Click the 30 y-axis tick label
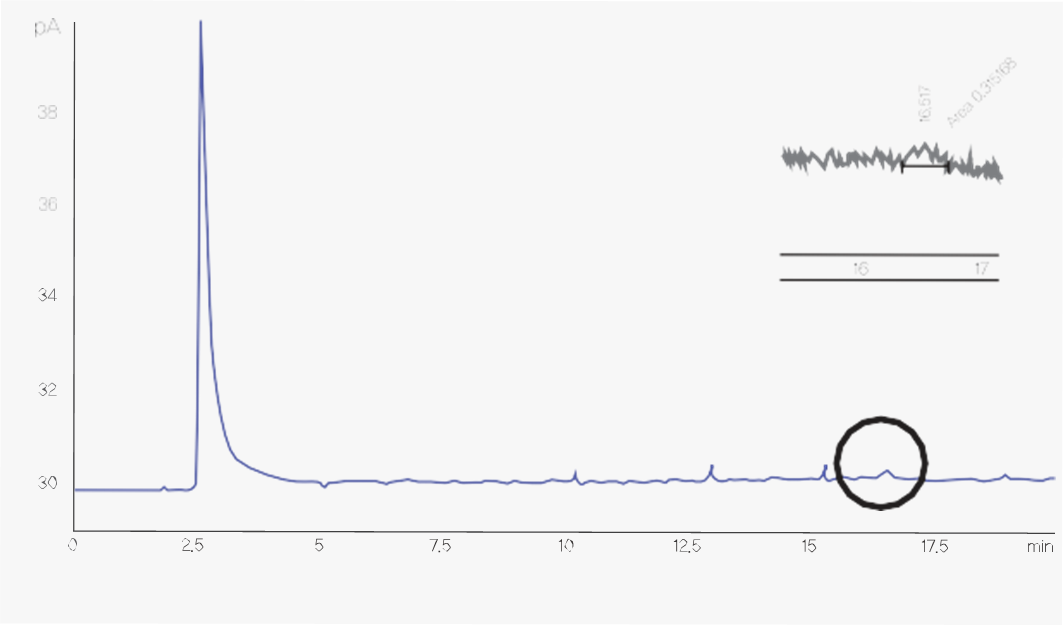The width and height of the screenshot is (1063, 625). [47, 482]
